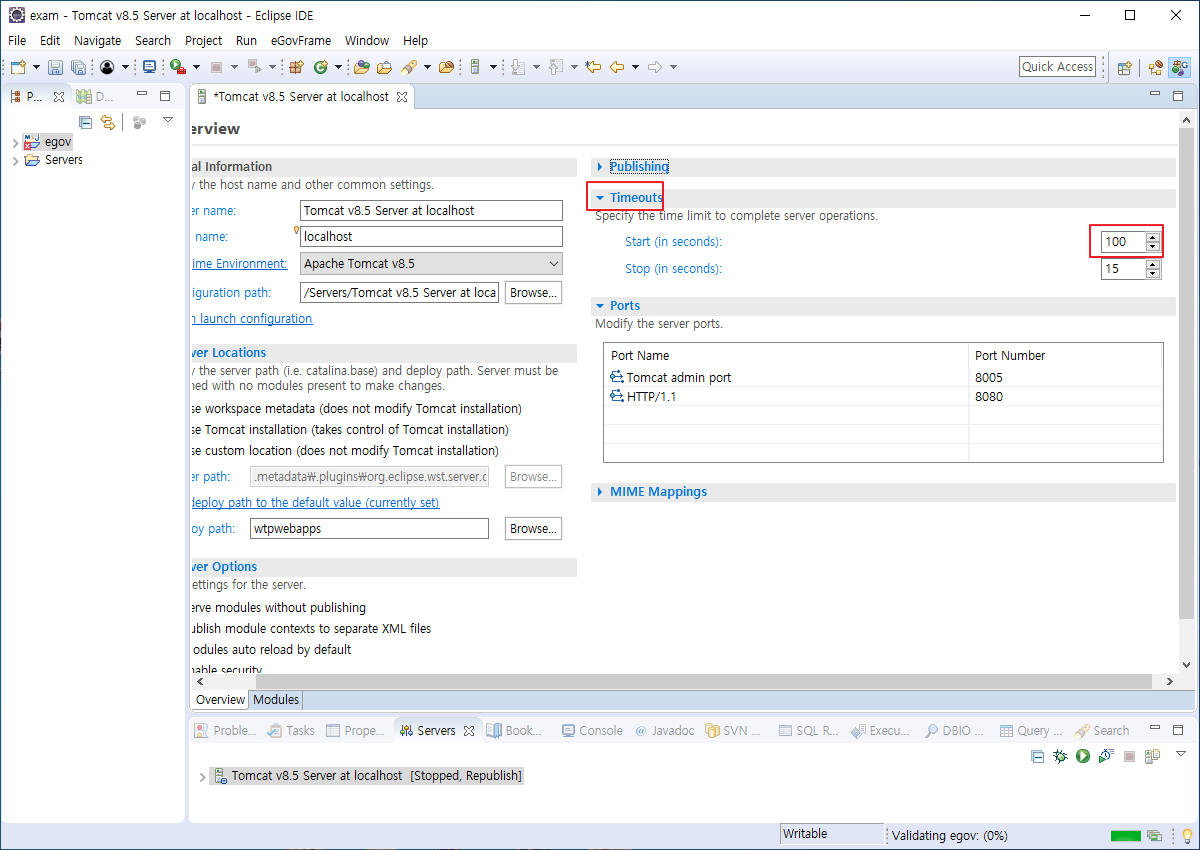
Task: Increase Start timeout with up arrow
Action: (x=1153, y=237)
